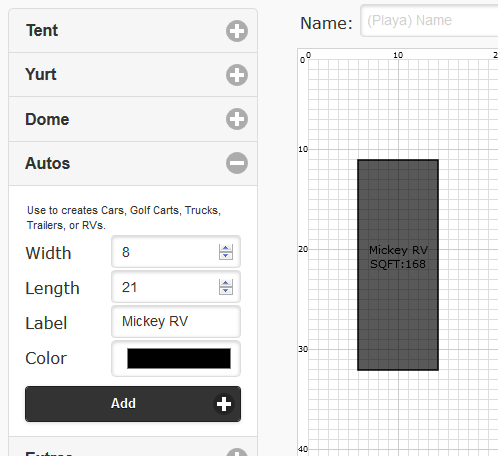Screen dimensions: 498x456
Task: Decrease Width value with down arrow
Action: 226,256
